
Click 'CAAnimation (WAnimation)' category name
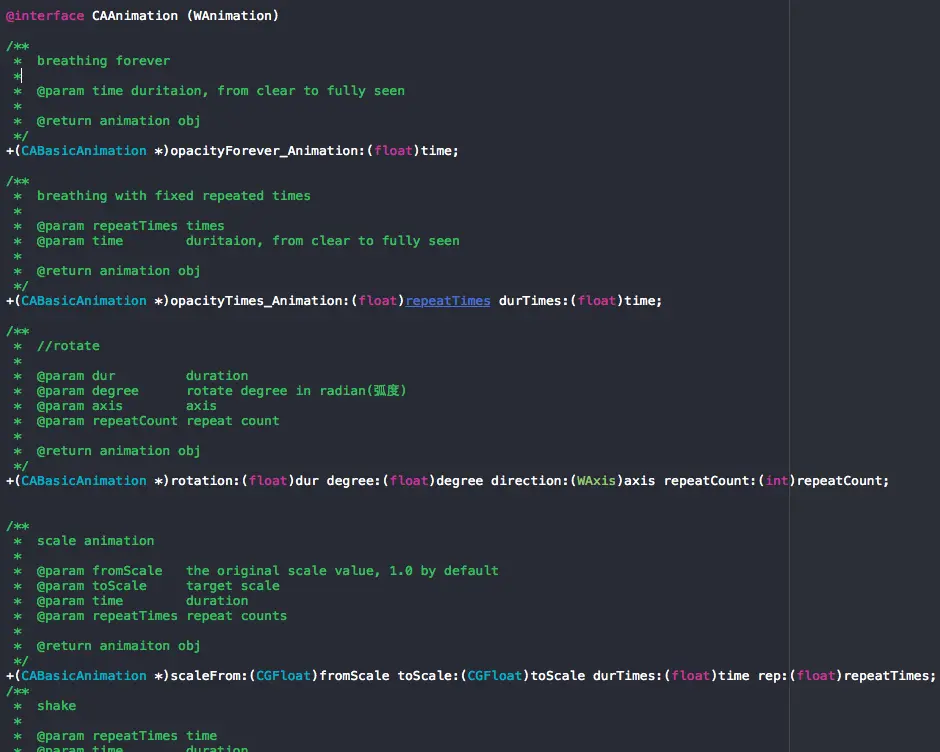coord(185,16)
